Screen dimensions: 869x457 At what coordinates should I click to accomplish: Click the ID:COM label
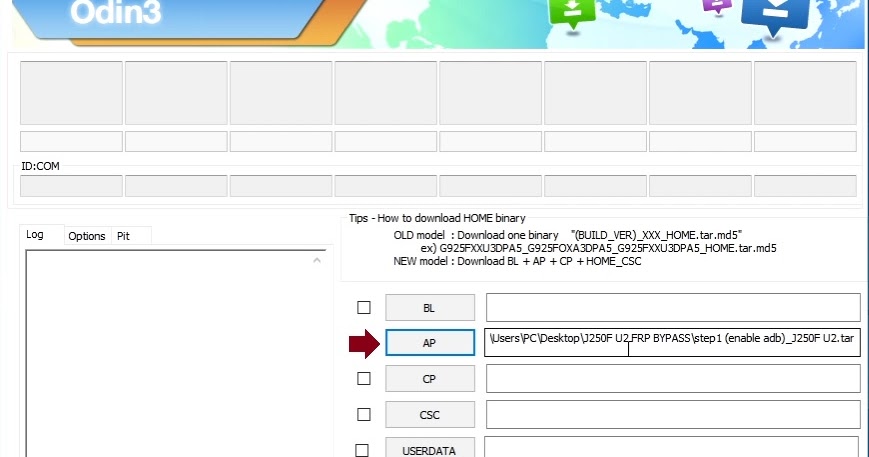coord(40,166)
